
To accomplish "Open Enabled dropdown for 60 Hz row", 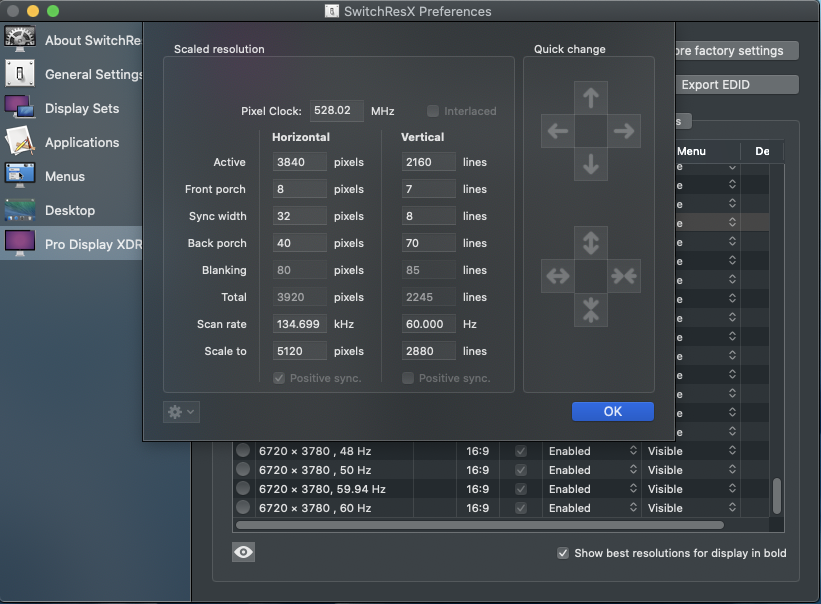I will coord(592,508).
